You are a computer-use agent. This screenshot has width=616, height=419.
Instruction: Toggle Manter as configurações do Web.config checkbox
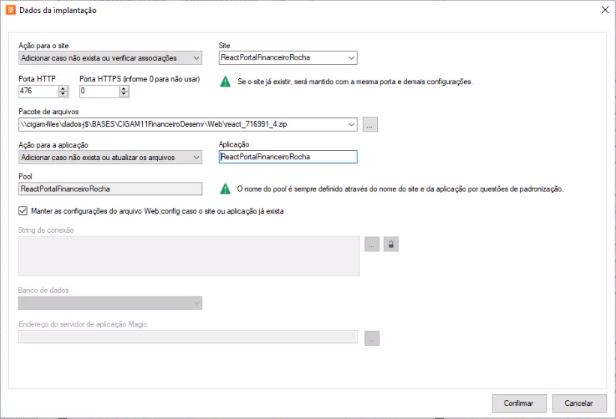tap(24, 211)
